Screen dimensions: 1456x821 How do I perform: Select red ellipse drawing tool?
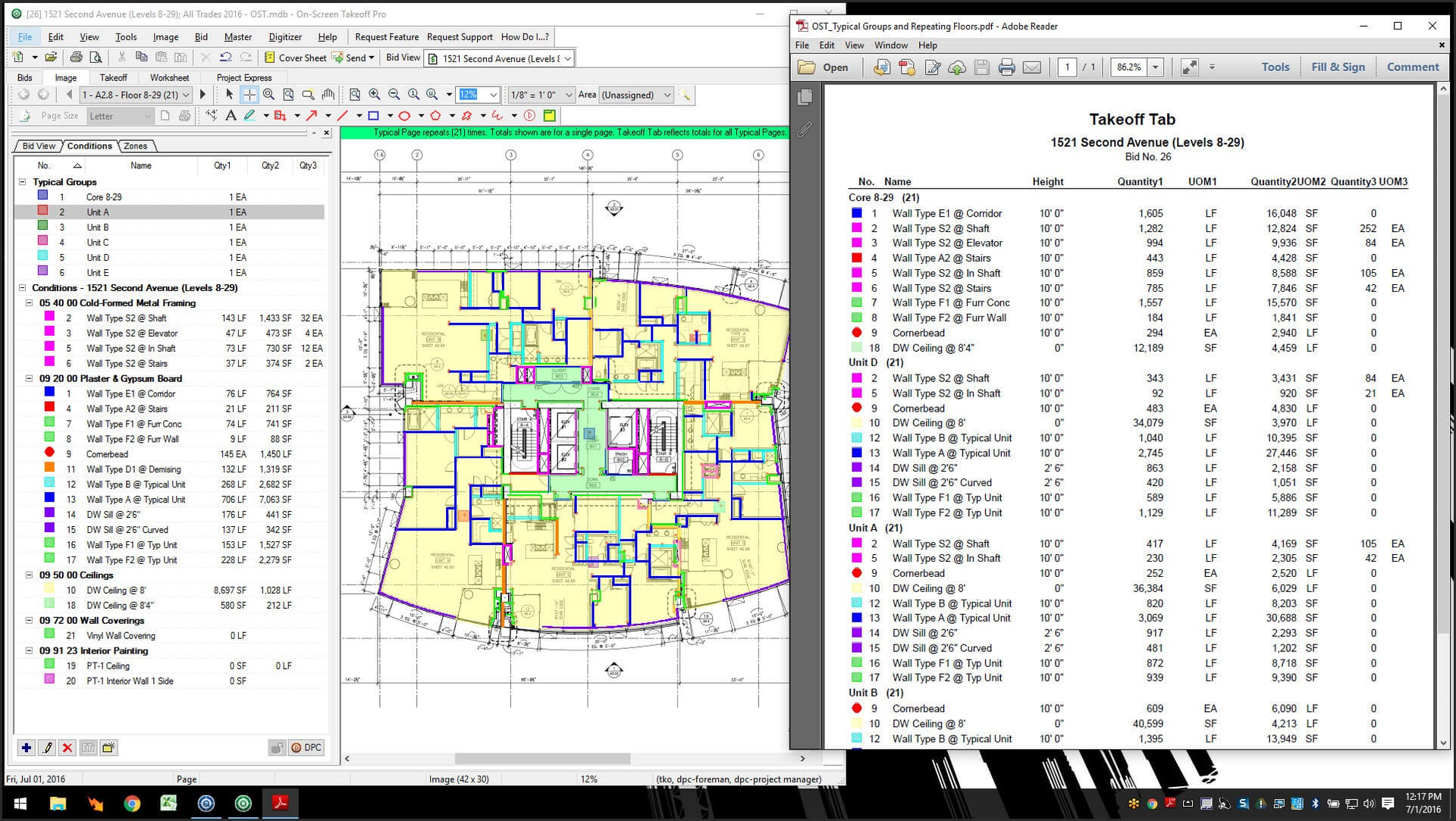pos(404,116)
